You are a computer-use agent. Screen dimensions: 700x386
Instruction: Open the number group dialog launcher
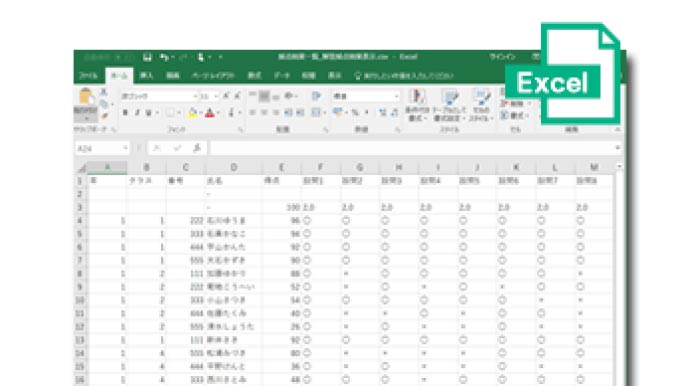pos(397,130)
